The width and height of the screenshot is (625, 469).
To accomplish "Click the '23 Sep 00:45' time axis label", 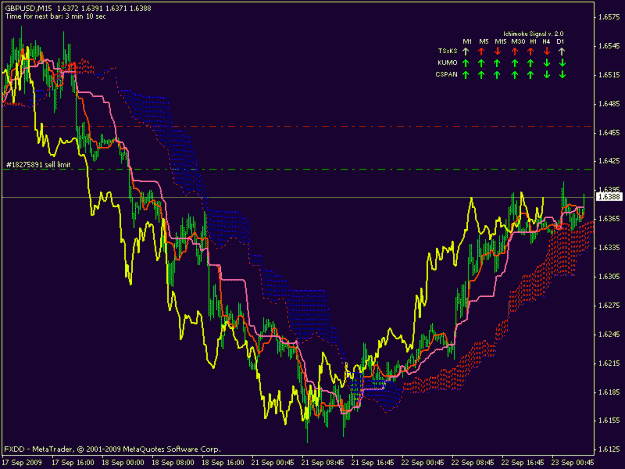I will 573,463.
